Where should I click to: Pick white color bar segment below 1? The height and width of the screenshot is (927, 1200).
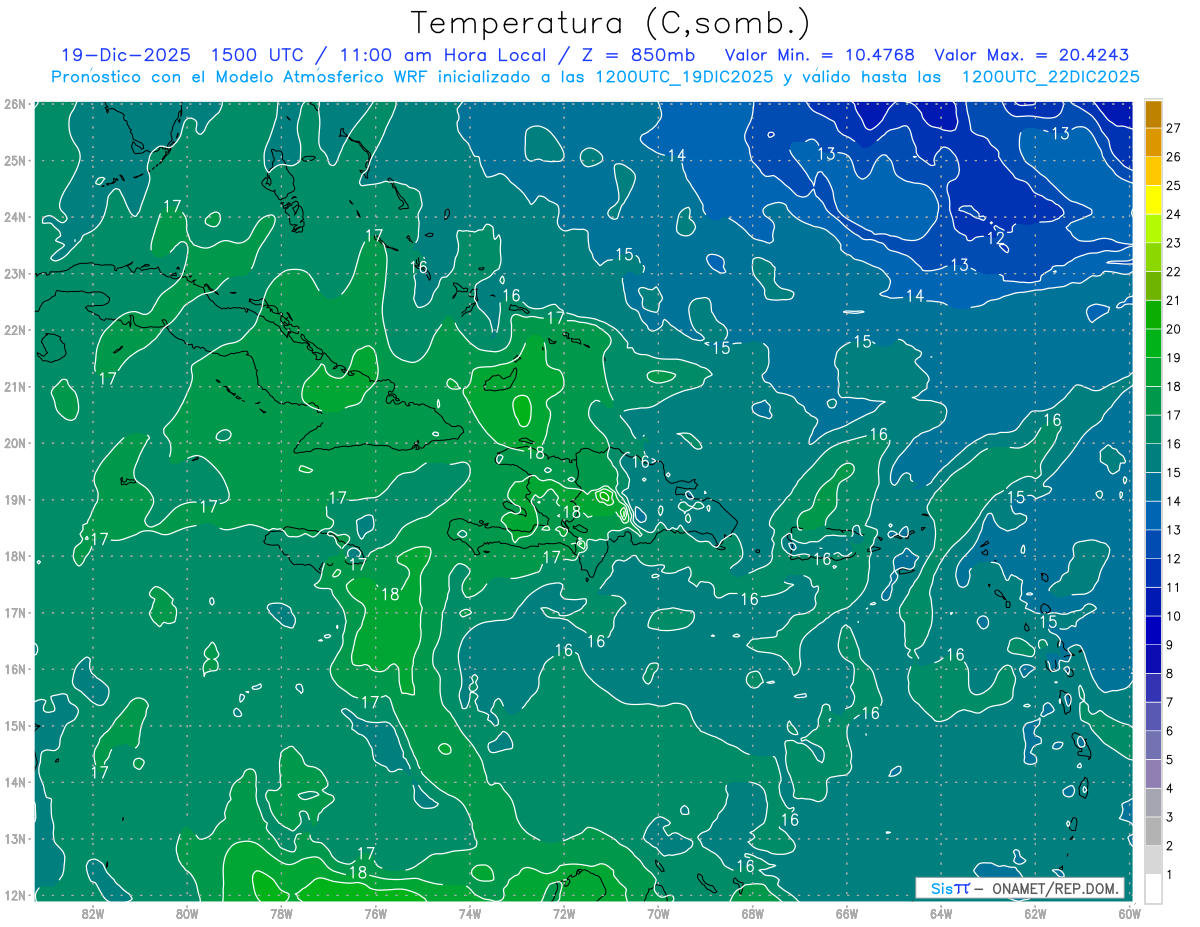(x=1153, y=888)
